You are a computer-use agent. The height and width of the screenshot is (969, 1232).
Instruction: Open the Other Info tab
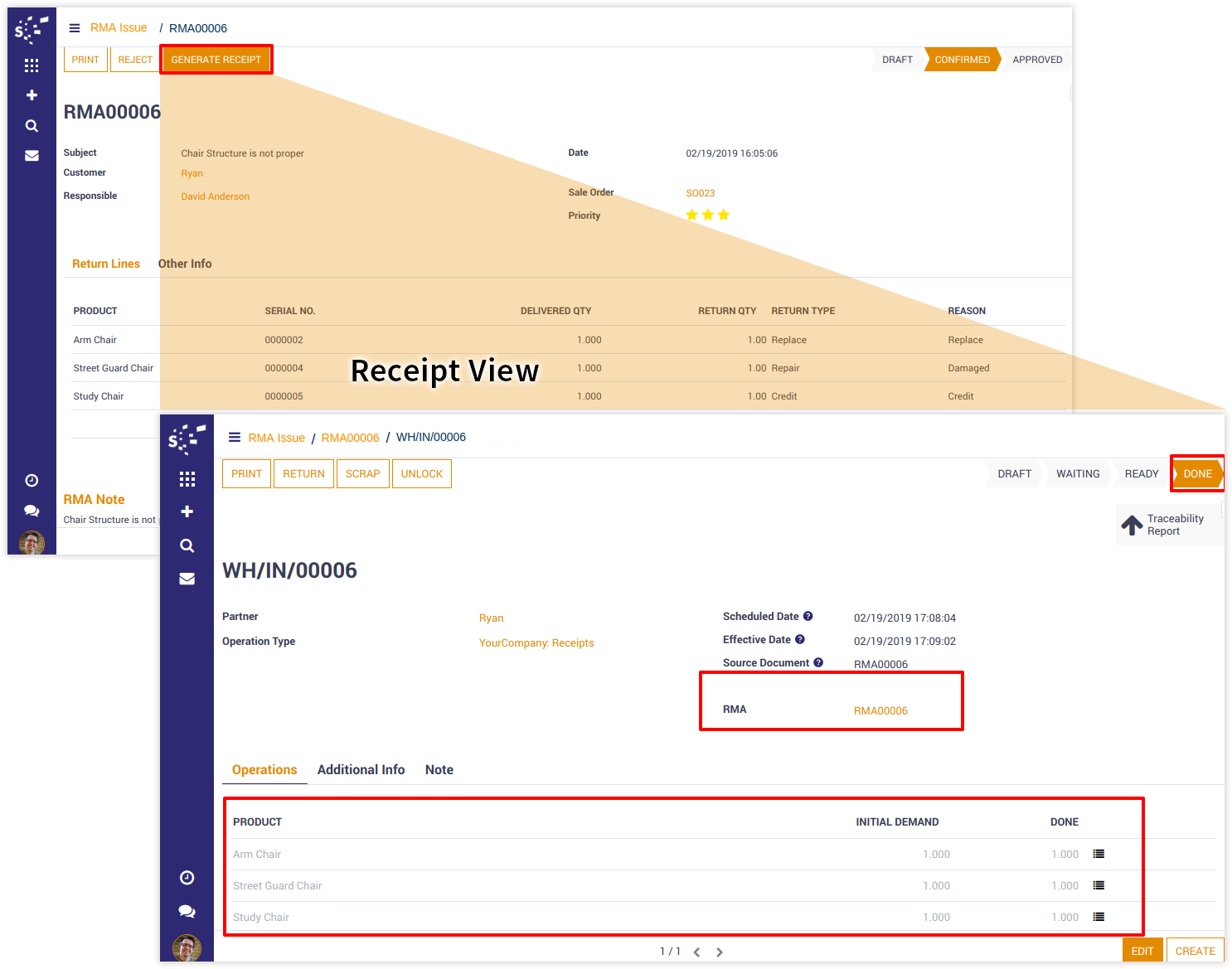[185, 264]
